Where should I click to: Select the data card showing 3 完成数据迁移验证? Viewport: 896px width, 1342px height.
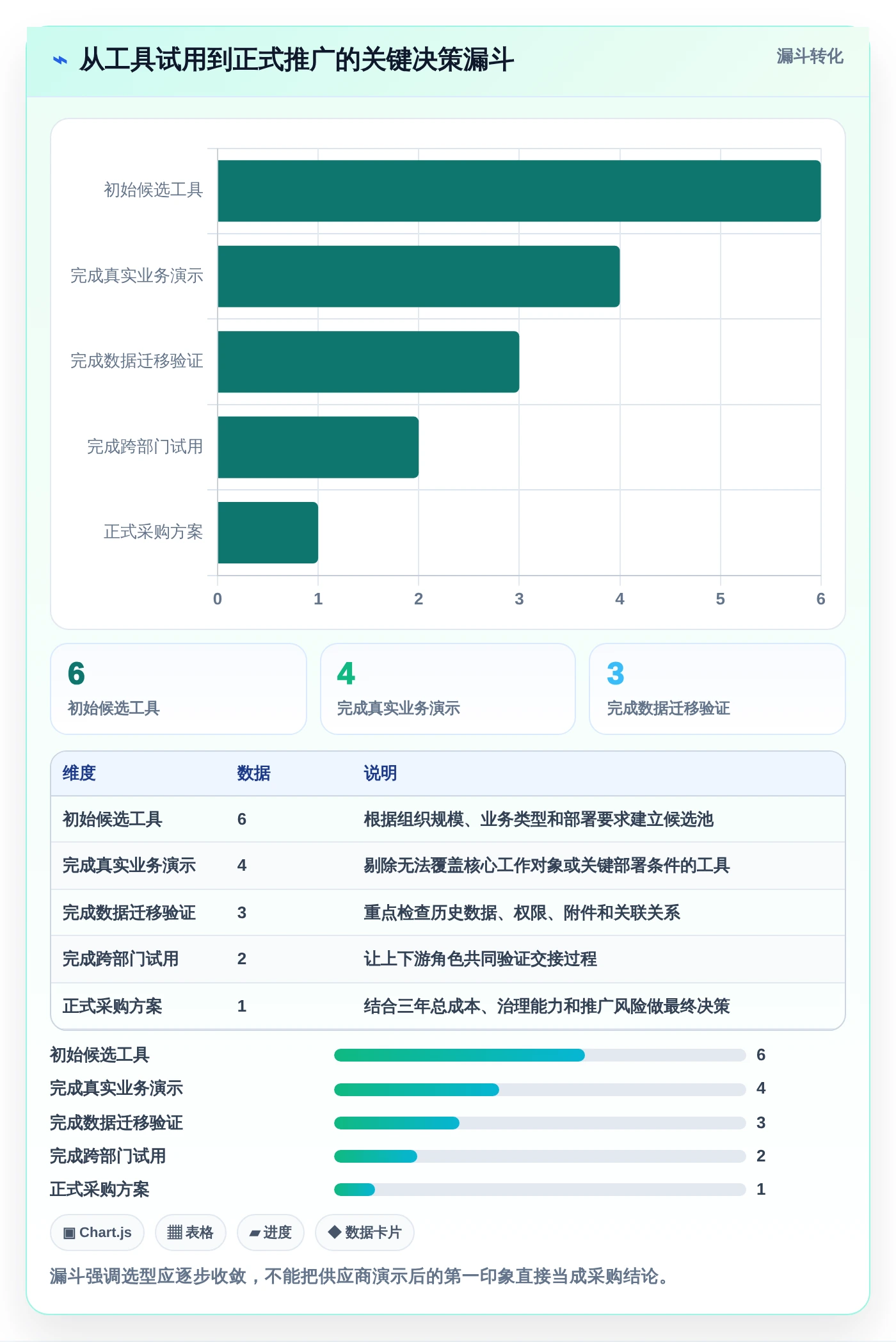[717, 689]
